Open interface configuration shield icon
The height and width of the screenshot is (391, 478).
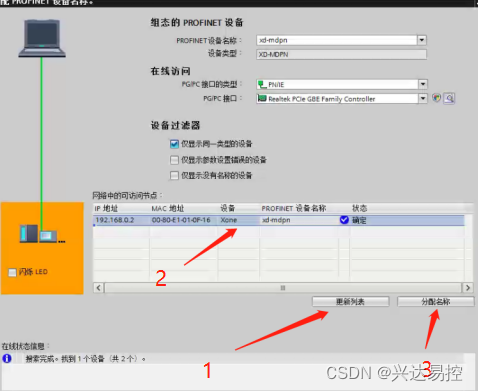[x=436, y=98]
